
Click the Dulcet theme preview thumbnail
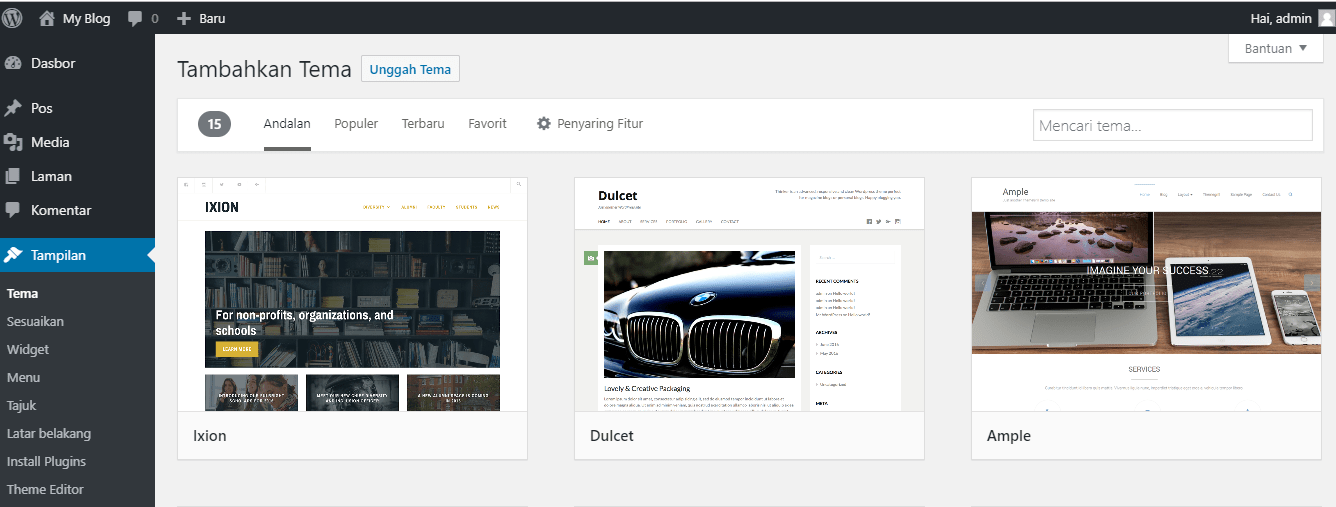(x=749, y=294)
